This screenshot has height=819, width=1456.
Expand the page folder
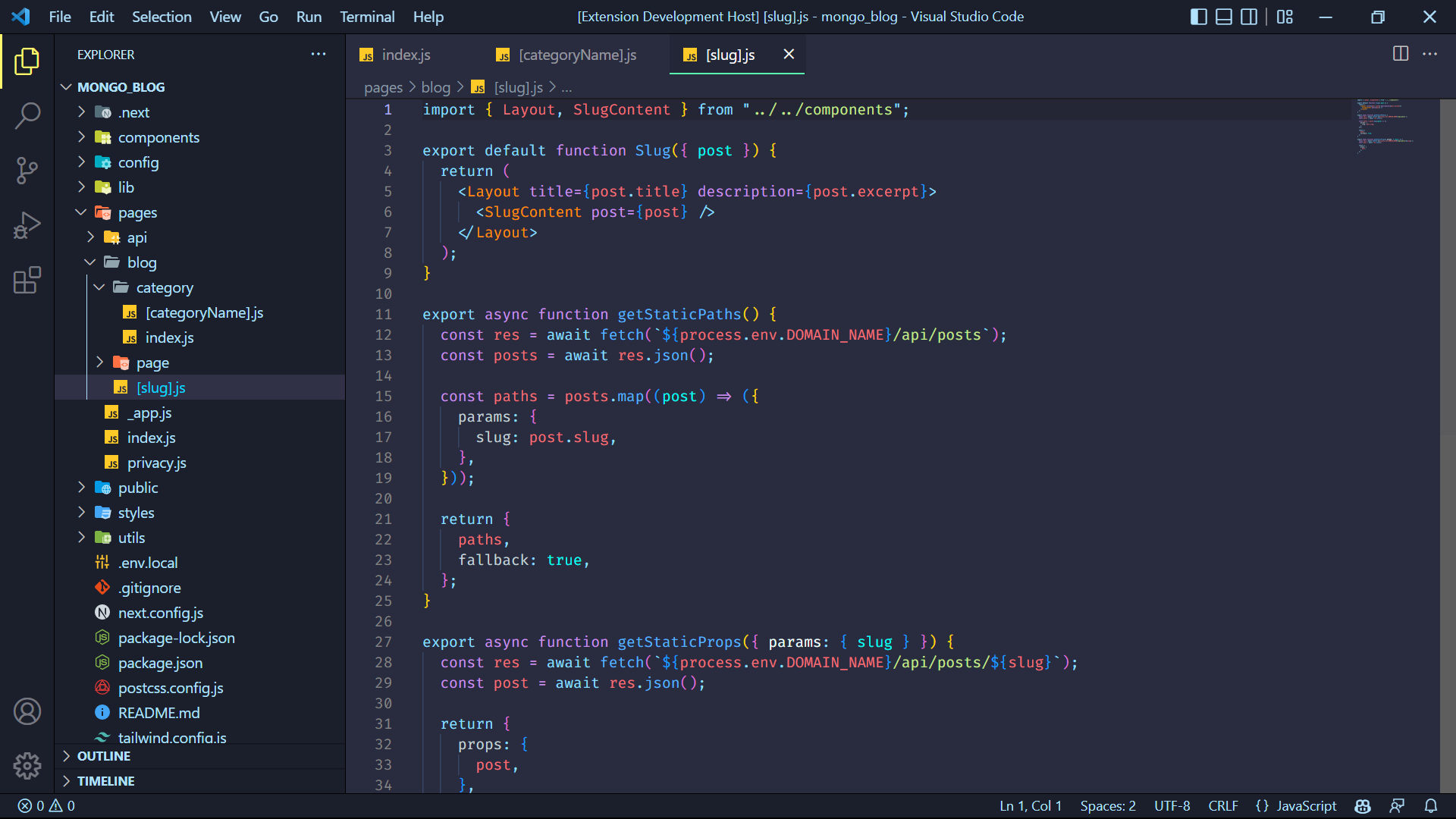coord(199,362)
